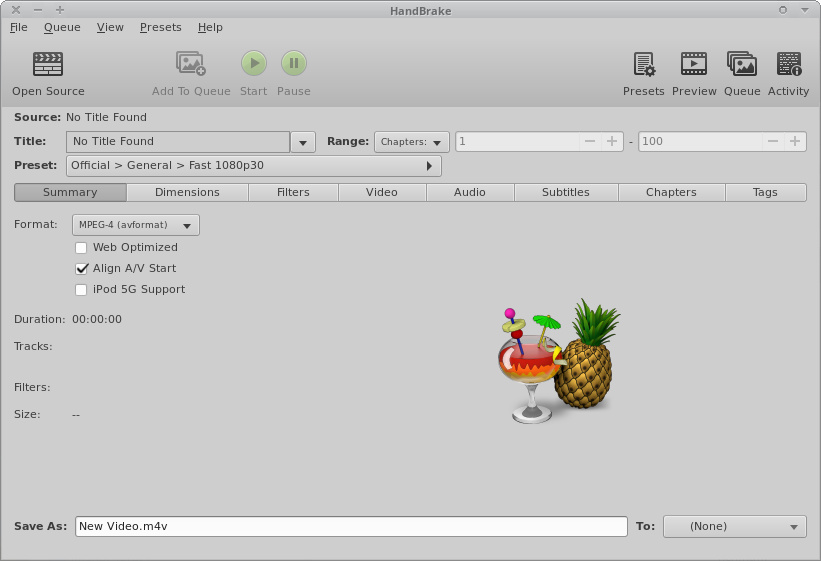Open the Queue icon in toolbar
This screenshot has height=561, width=821.
pyautogui.click(x=742, y=65)
